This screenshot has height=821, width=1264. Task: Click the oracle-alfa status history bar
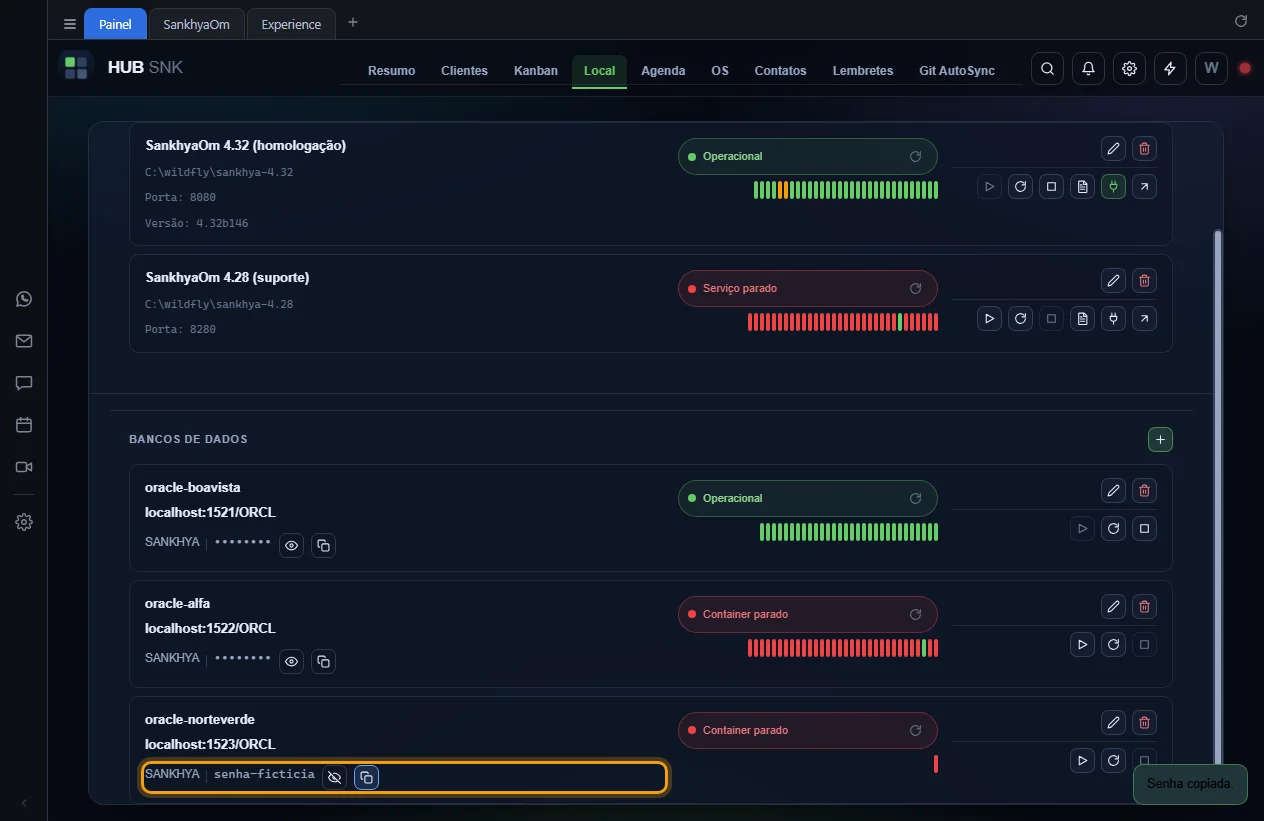point(843,648)
